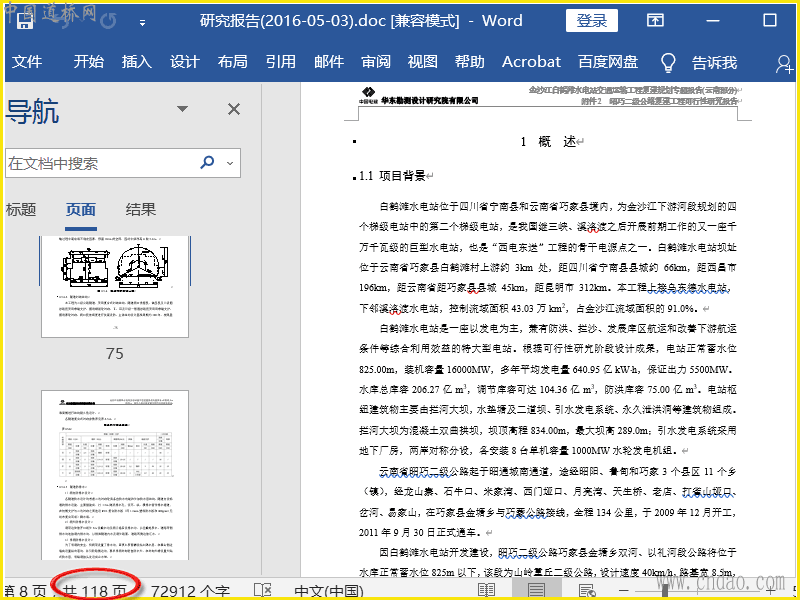Open the 帮助 ribbon tab
The width and height of the screenshot is (800, 600).
coord(469,62)
